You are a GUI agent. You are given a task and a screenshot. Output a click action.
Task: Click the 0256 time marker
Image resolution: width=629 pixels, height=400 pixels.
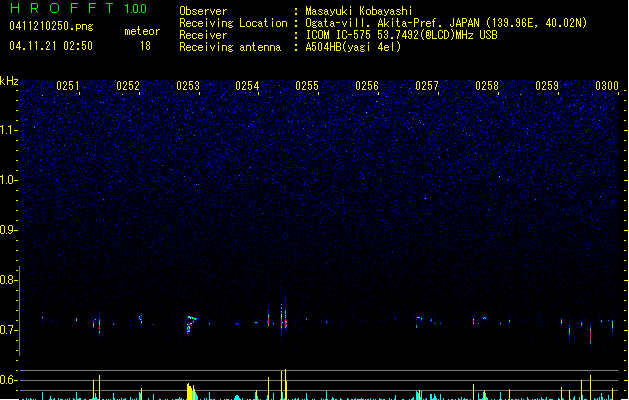pyautogui.click(x=367, y=86)
